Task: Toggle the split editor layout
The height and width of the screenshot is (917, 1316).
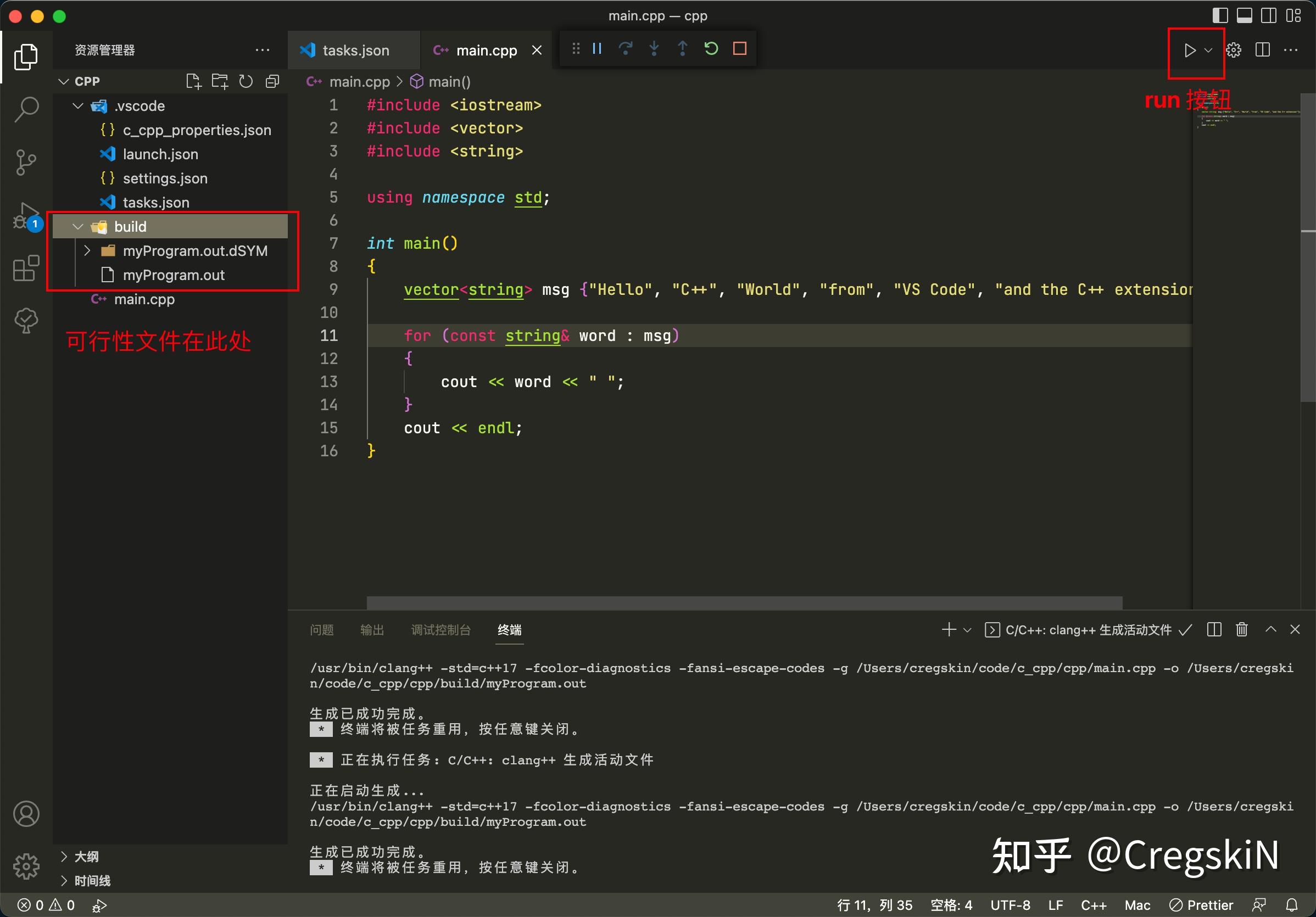Action: 1263,50
